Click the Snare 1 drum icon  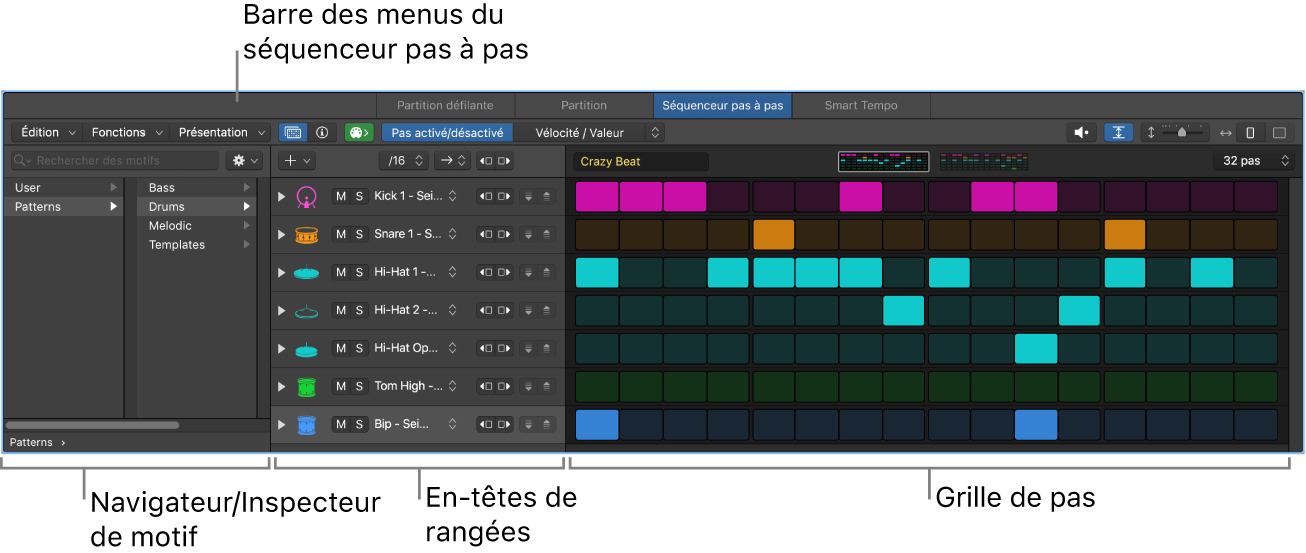point(306,235)
